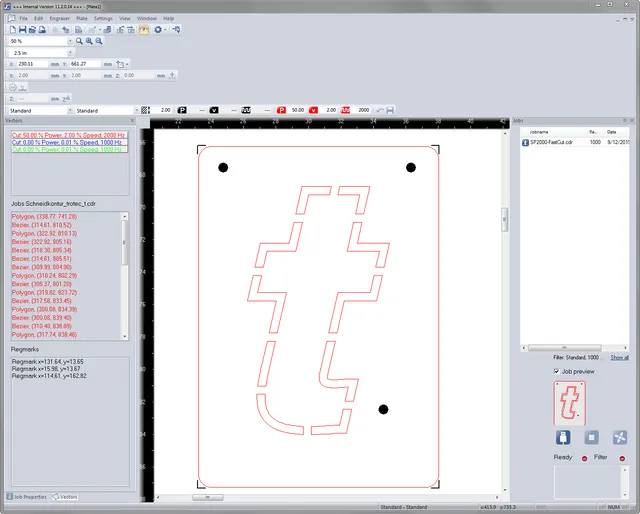Click the red P power icon
Screen dimensions: 640x514
282,110
